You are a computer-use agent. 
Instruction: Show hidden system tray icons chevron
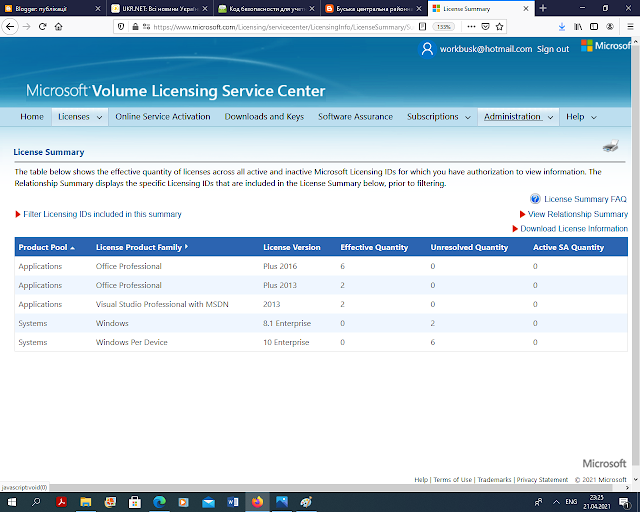click(556, 502)
